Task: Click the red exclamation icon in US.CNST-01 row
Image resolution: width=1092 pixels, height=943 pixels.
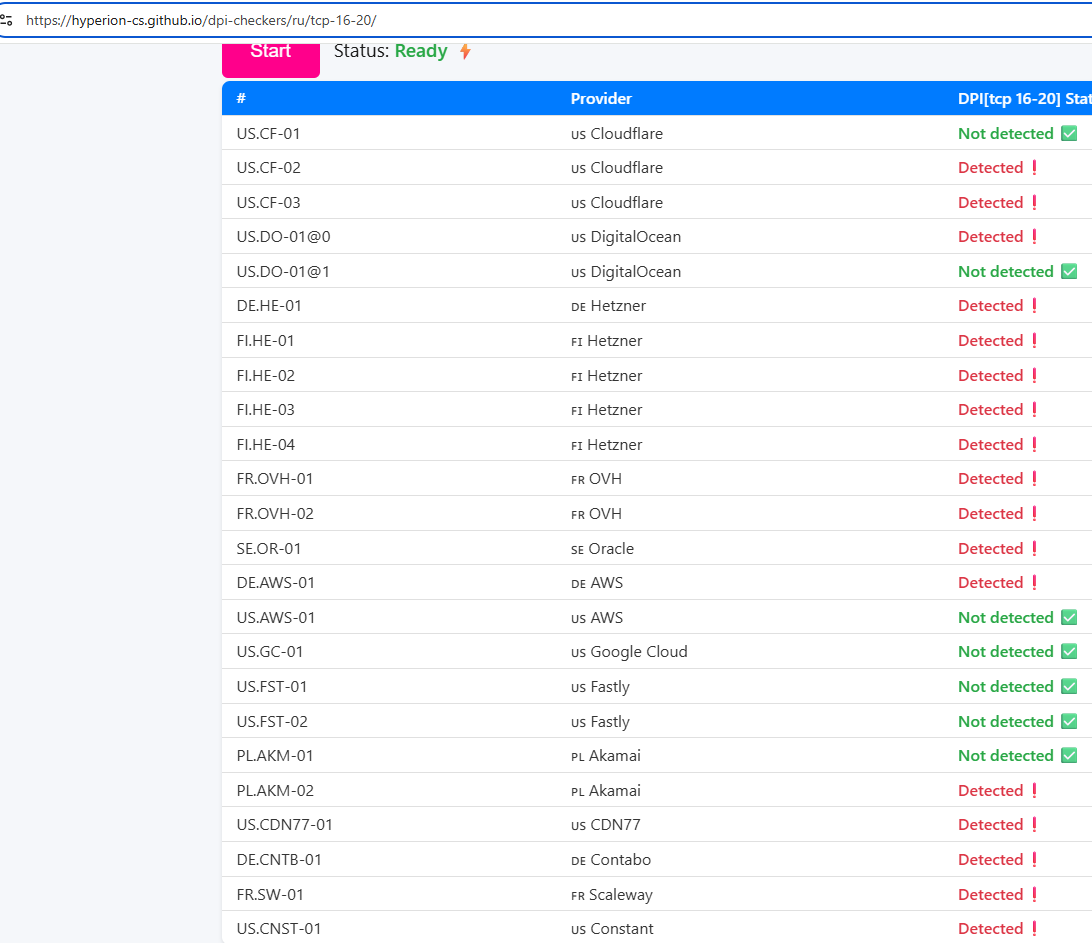Action: click(x=1034, y=928)
